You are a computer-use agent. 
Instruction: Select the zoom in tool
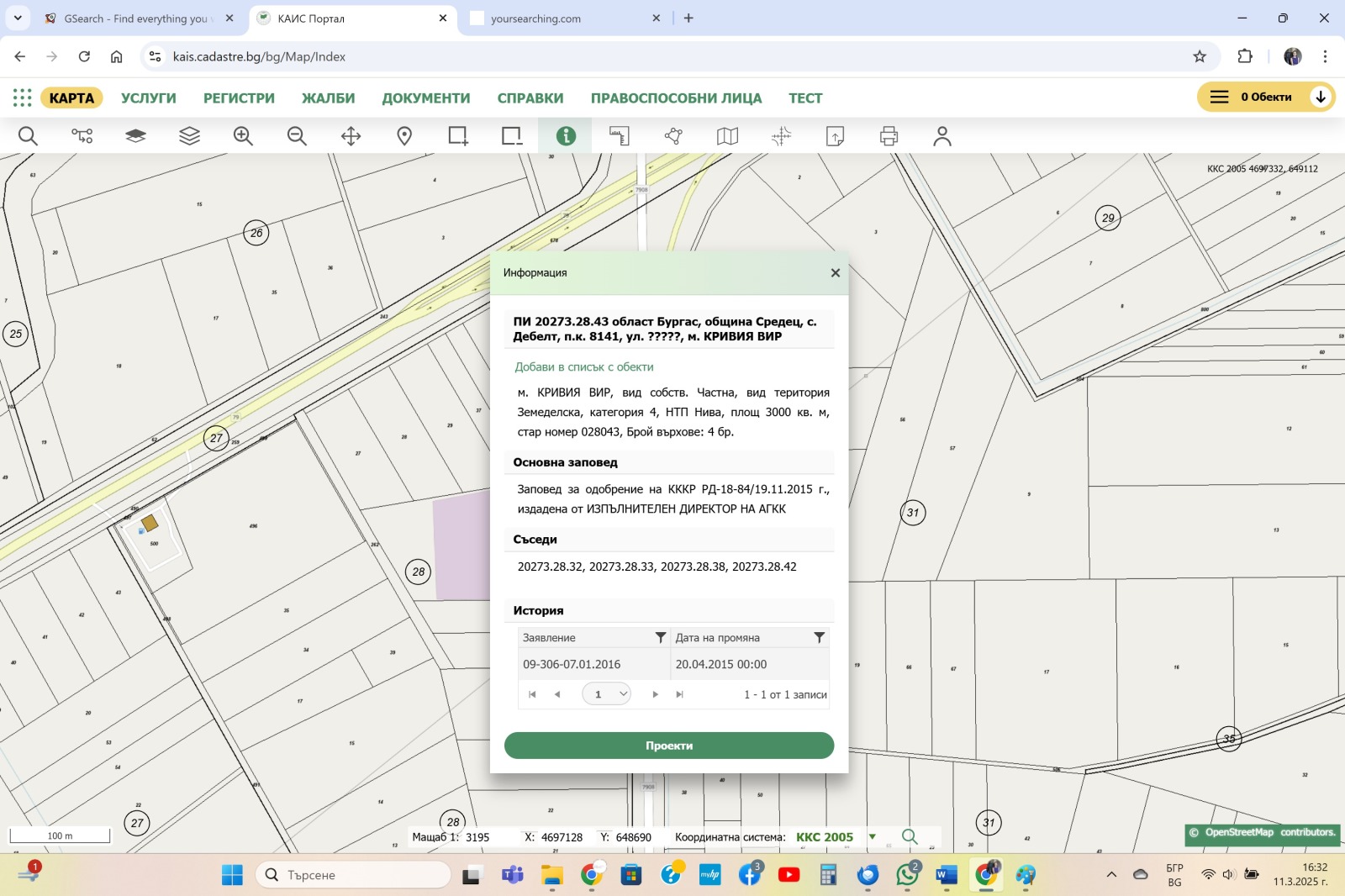[x=243, y=135]
